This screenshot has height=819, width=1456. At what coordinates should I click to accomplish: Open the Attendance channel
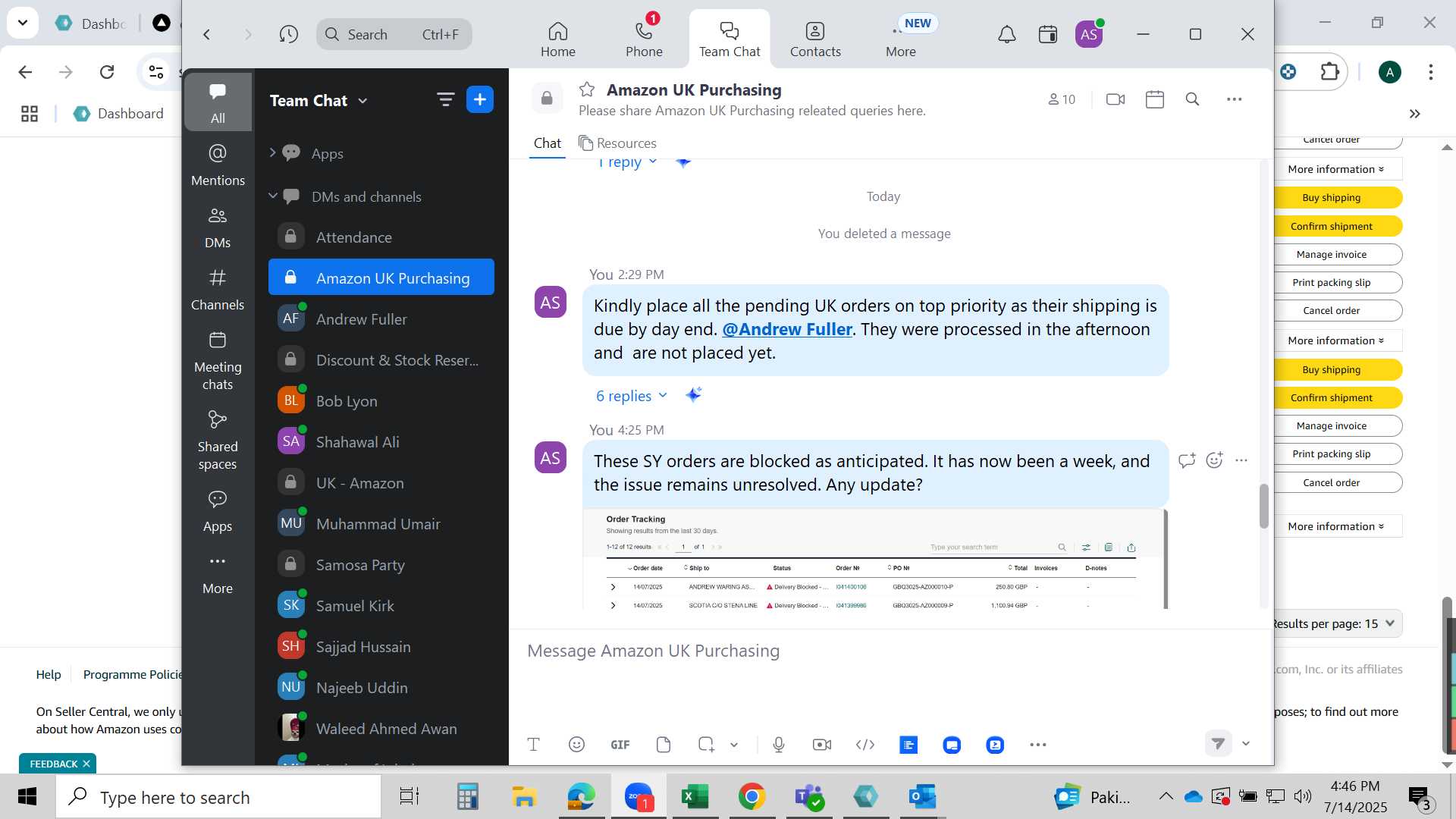381,237
